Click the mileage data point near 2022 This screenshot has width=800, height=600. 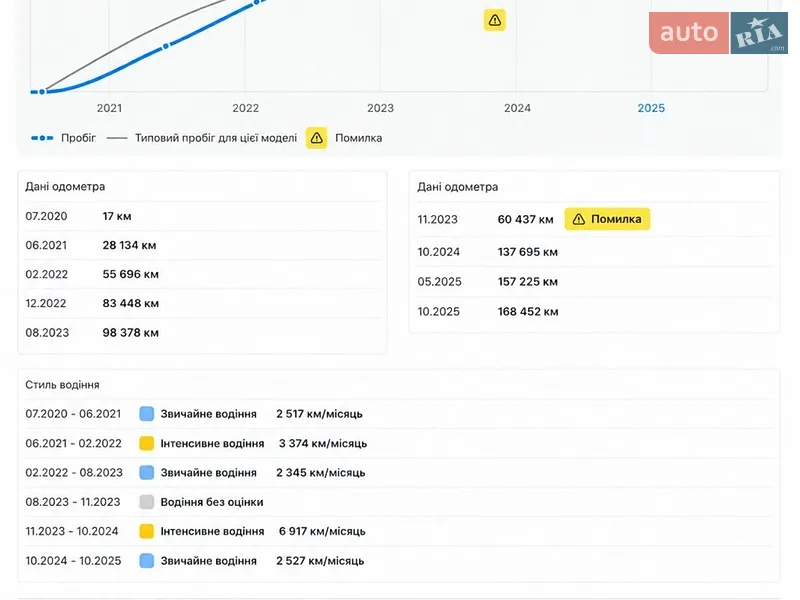point(257,3)
